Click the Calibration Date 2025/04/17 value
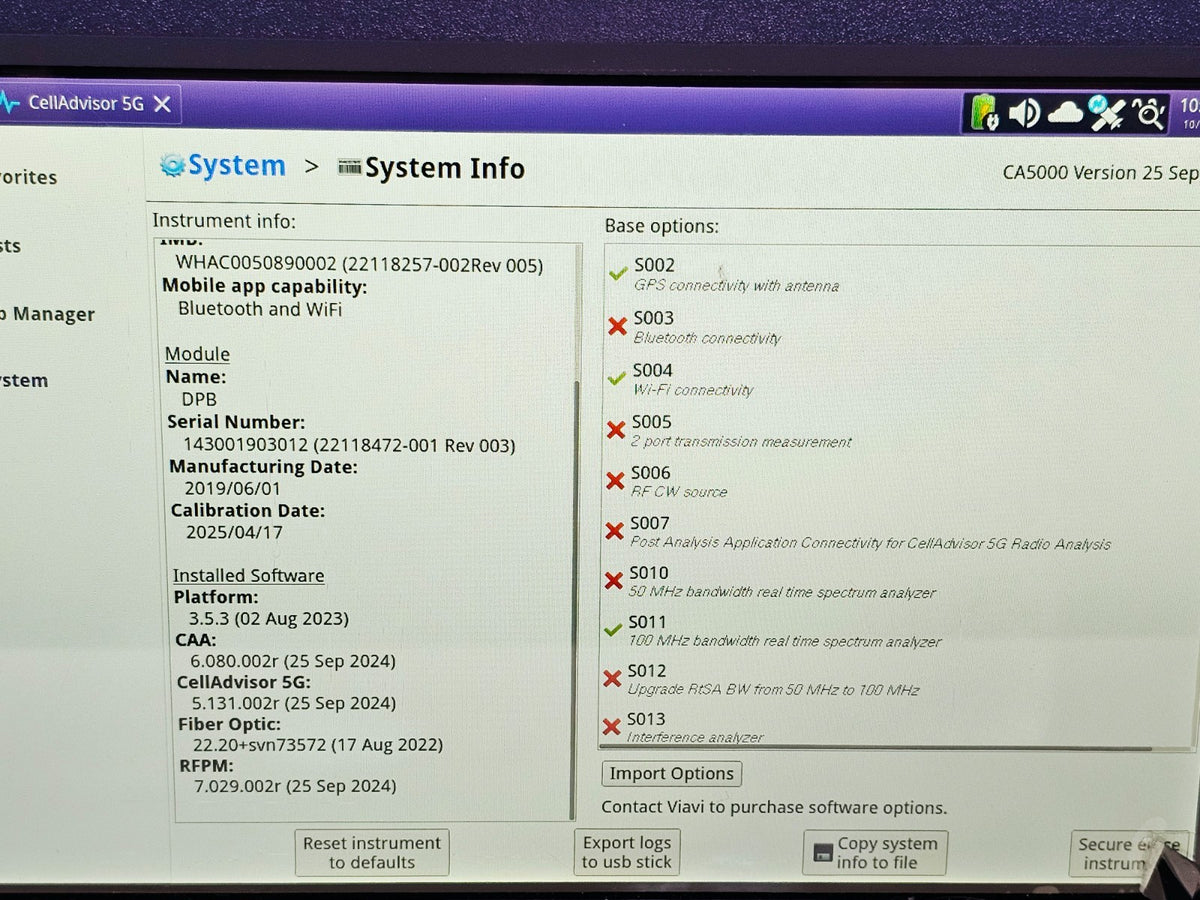1200x900 pixels. (x=234, y=532)
